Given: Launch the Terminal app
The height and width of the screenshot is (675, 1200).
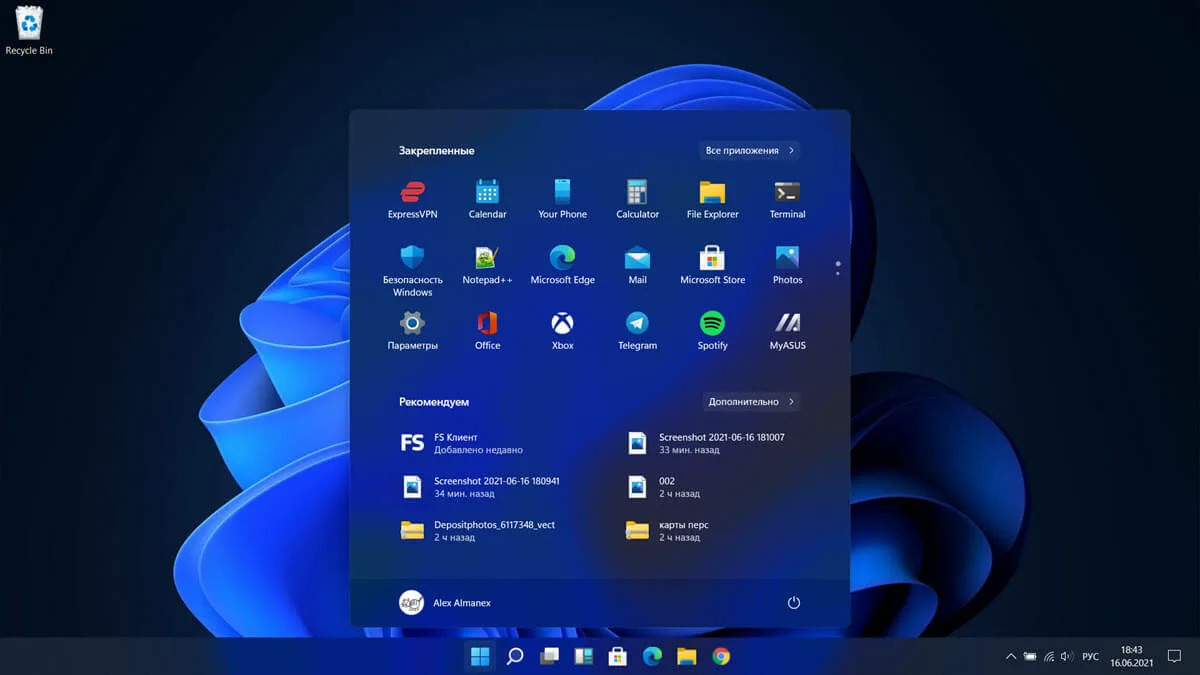Looking at the screenshot, I should coord(787,200).
